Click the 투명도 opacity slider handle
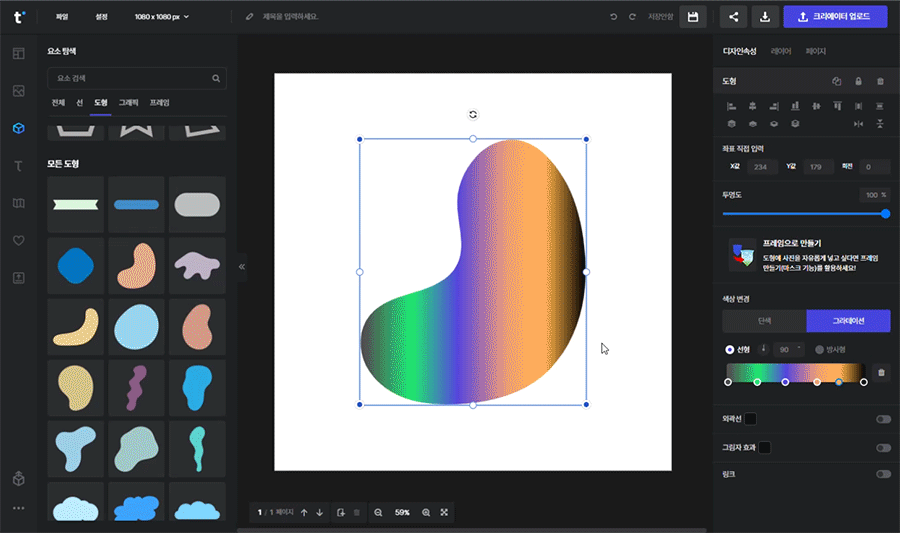Viewport: 900px width, 533px height. pos(886,213)
